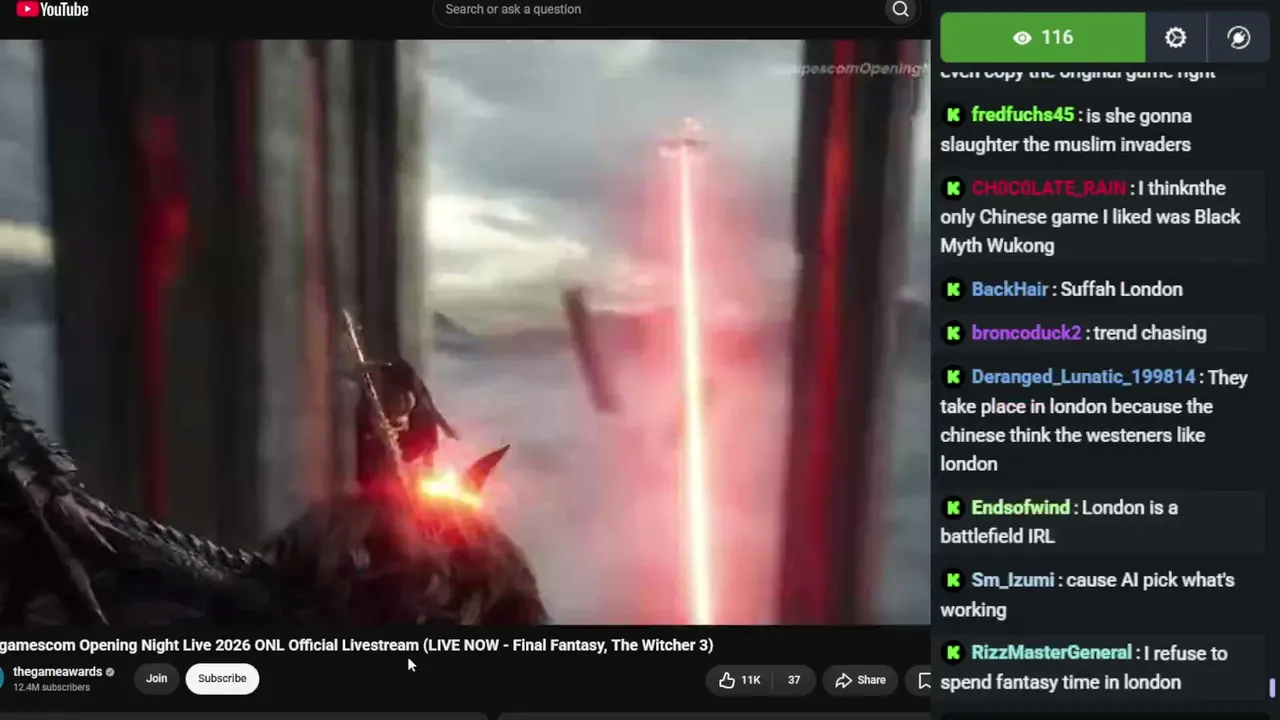Click the Deranged_Lunatic_199814 username
The image size is (1280, 720).
click(1084, 377)
